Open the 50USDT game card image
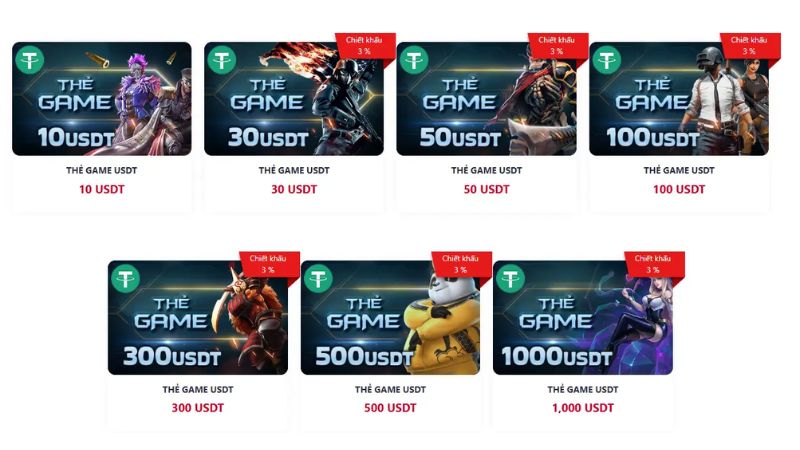800x450 pixels. click(x=486, y=99)
